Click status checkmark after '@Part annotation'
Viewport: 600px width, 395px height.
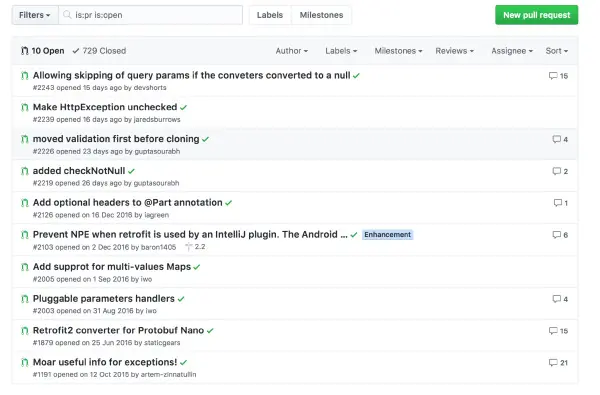click(229, 203)
